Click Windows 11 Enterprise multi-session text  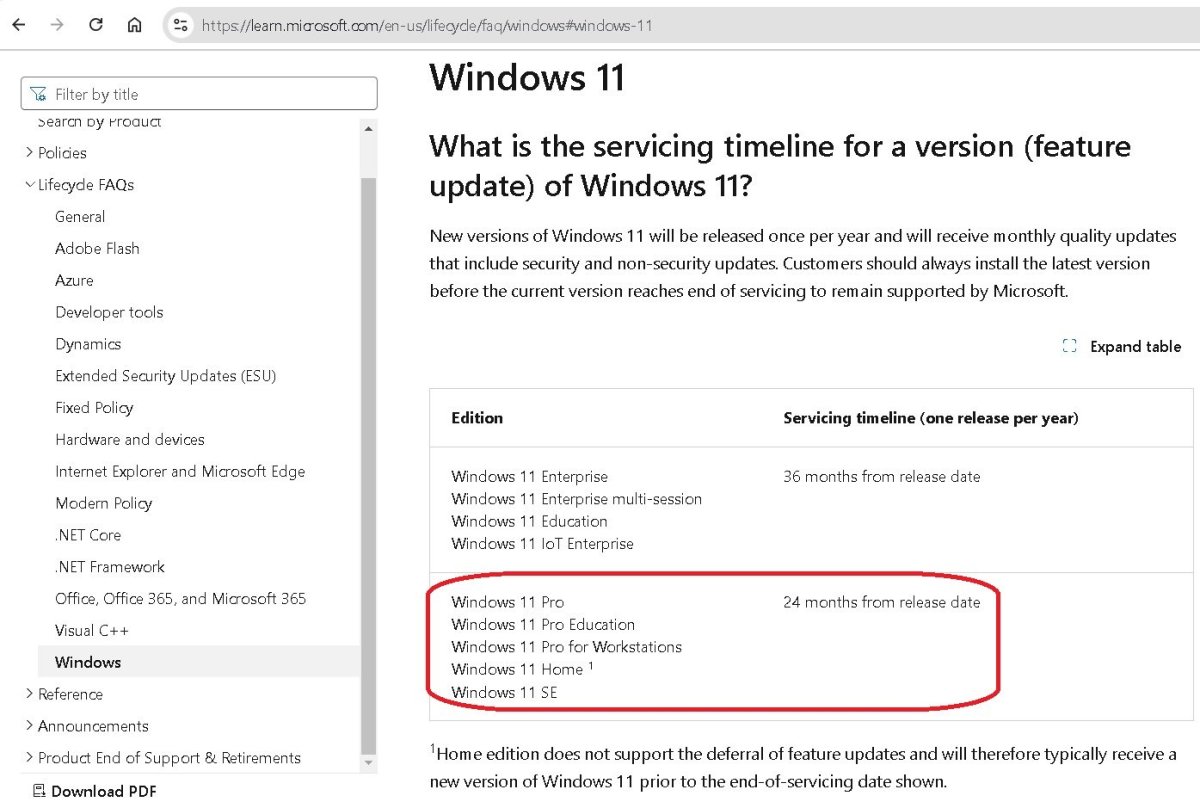point(576,499)
